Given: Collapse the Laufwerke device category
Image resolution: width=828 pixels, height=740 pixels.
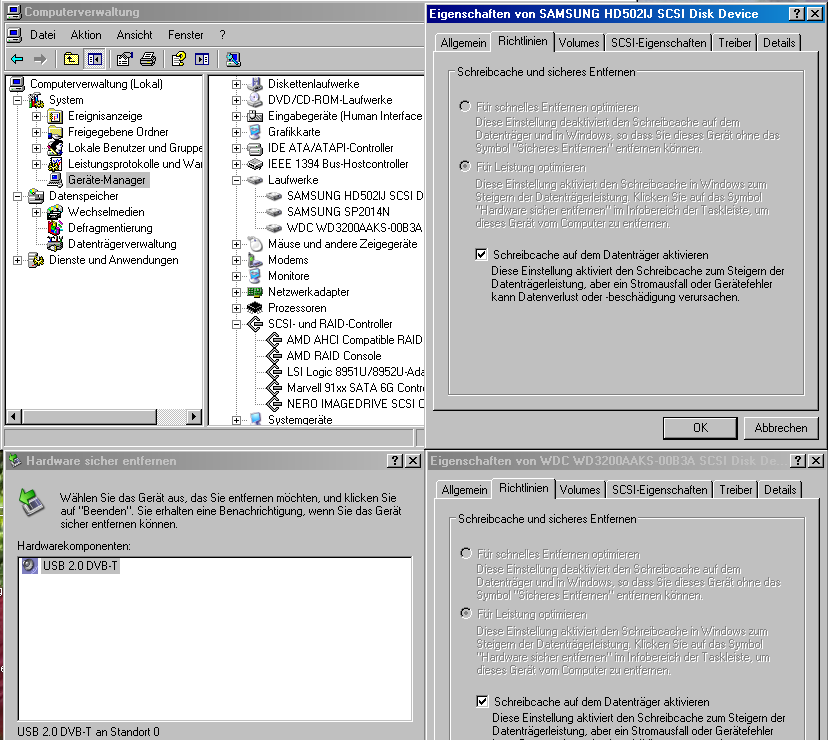Looking at the screenshot, I should [x=237, y=180].
